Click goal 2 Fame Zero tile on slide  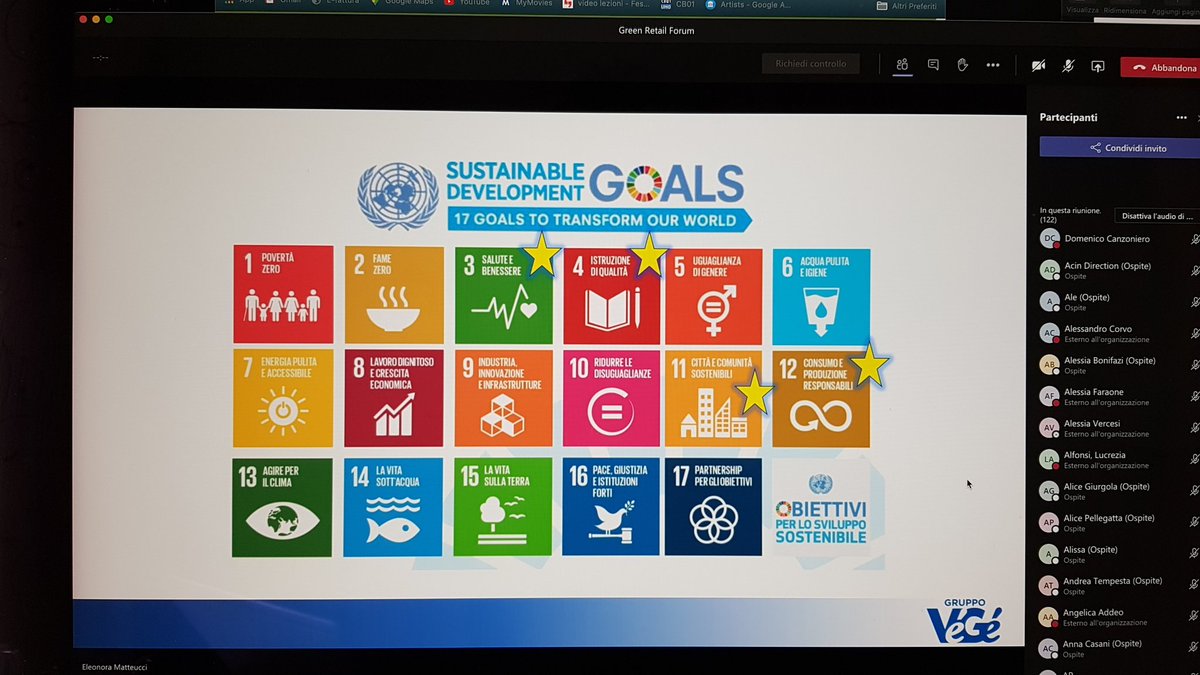click(393, 294)
